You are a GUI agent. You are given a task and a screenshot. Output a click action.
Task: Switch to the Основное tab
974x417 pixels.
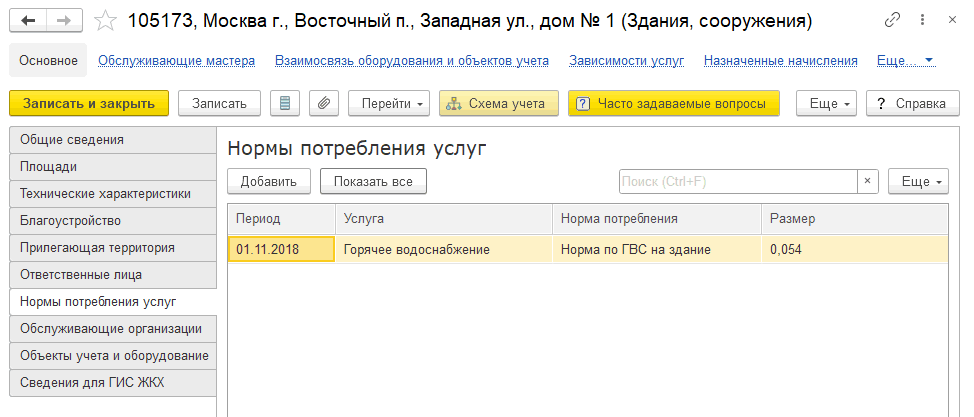click(x=48, y=61)
